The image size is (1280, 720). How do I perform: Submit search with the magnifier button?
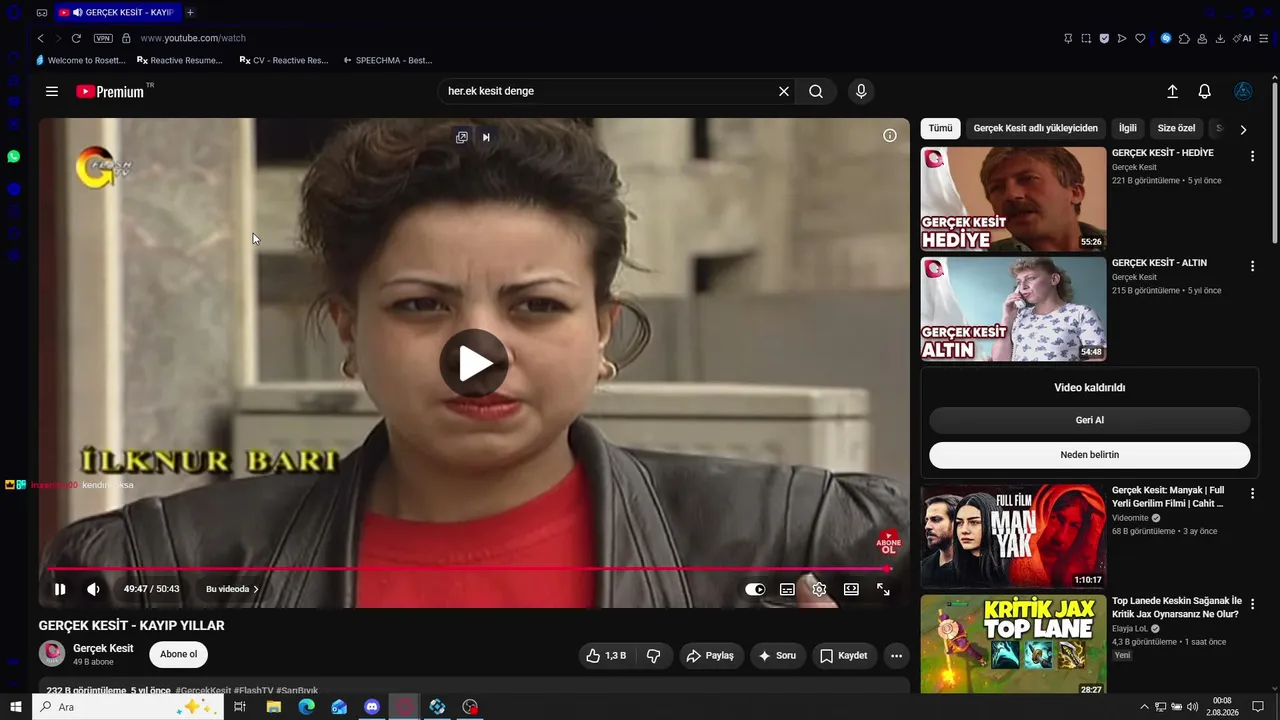(x=816, y=91)
